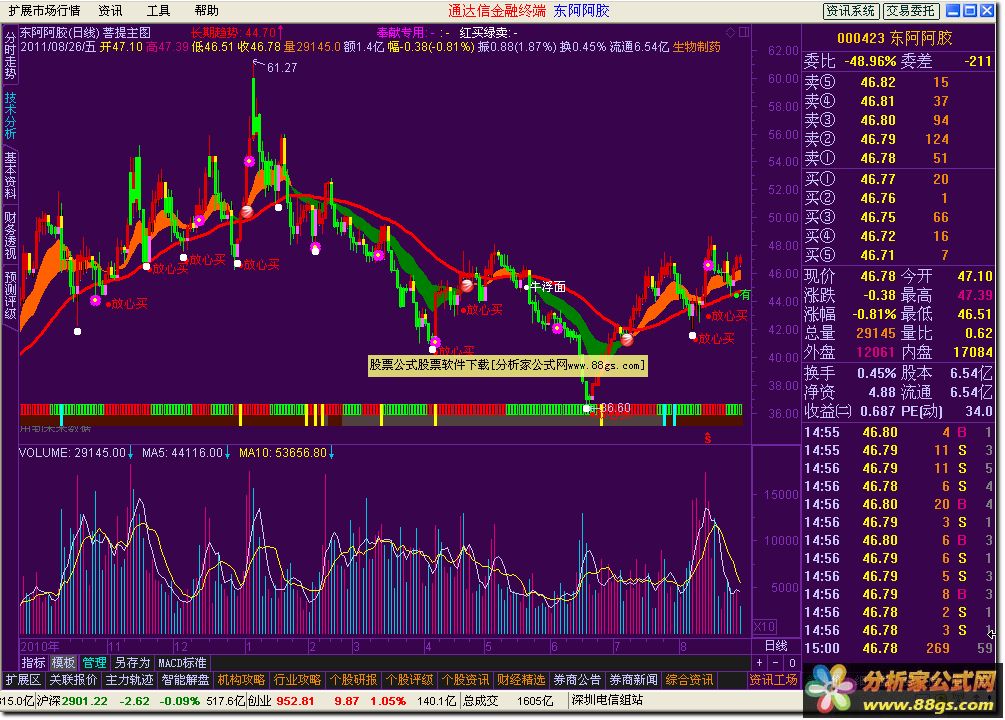1005x720 pixels.
Task: Select the 指标 tab
Action: click(33, 663)
